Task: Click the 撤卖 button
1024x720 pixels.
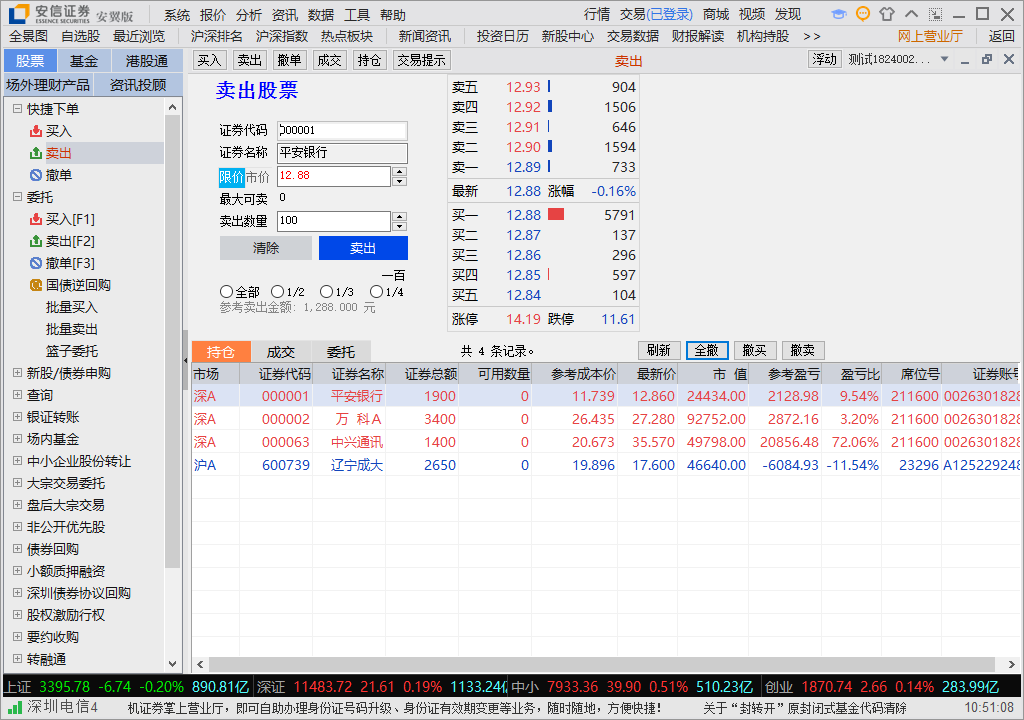Action: [x=803, y=350]
